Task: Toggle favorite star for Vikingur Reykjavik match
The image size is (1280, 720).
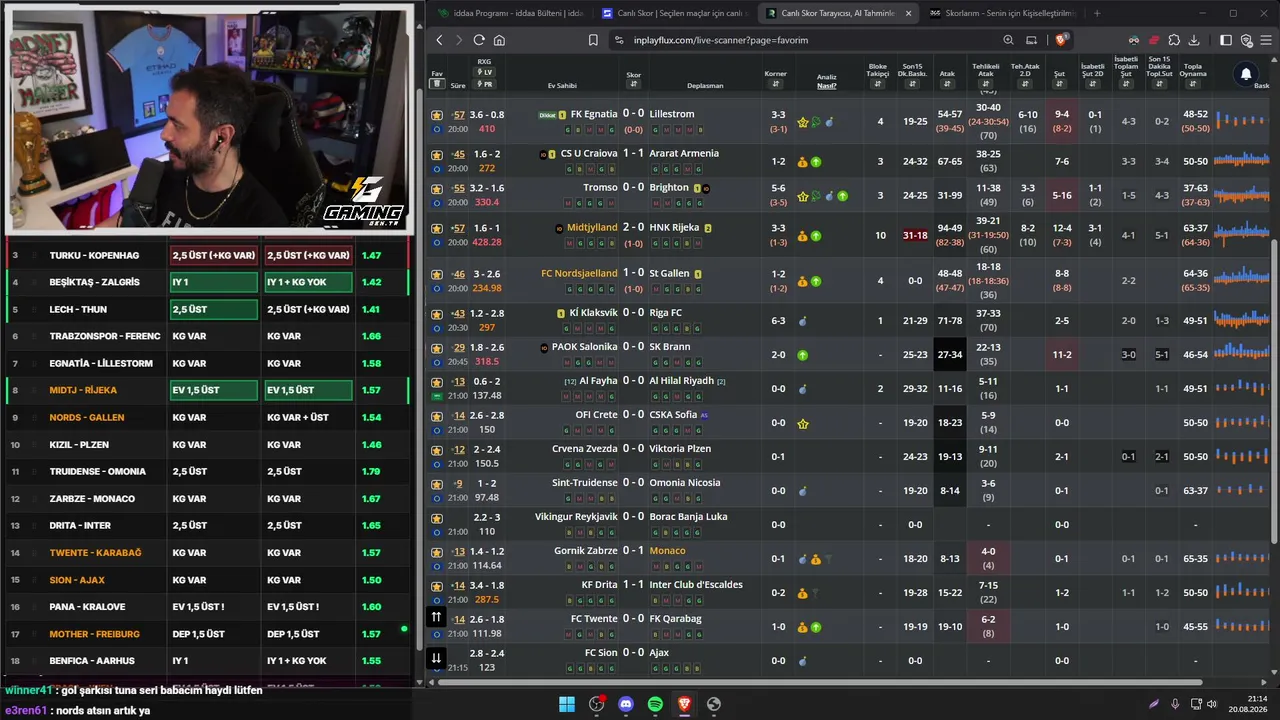Action: [437, 518]
